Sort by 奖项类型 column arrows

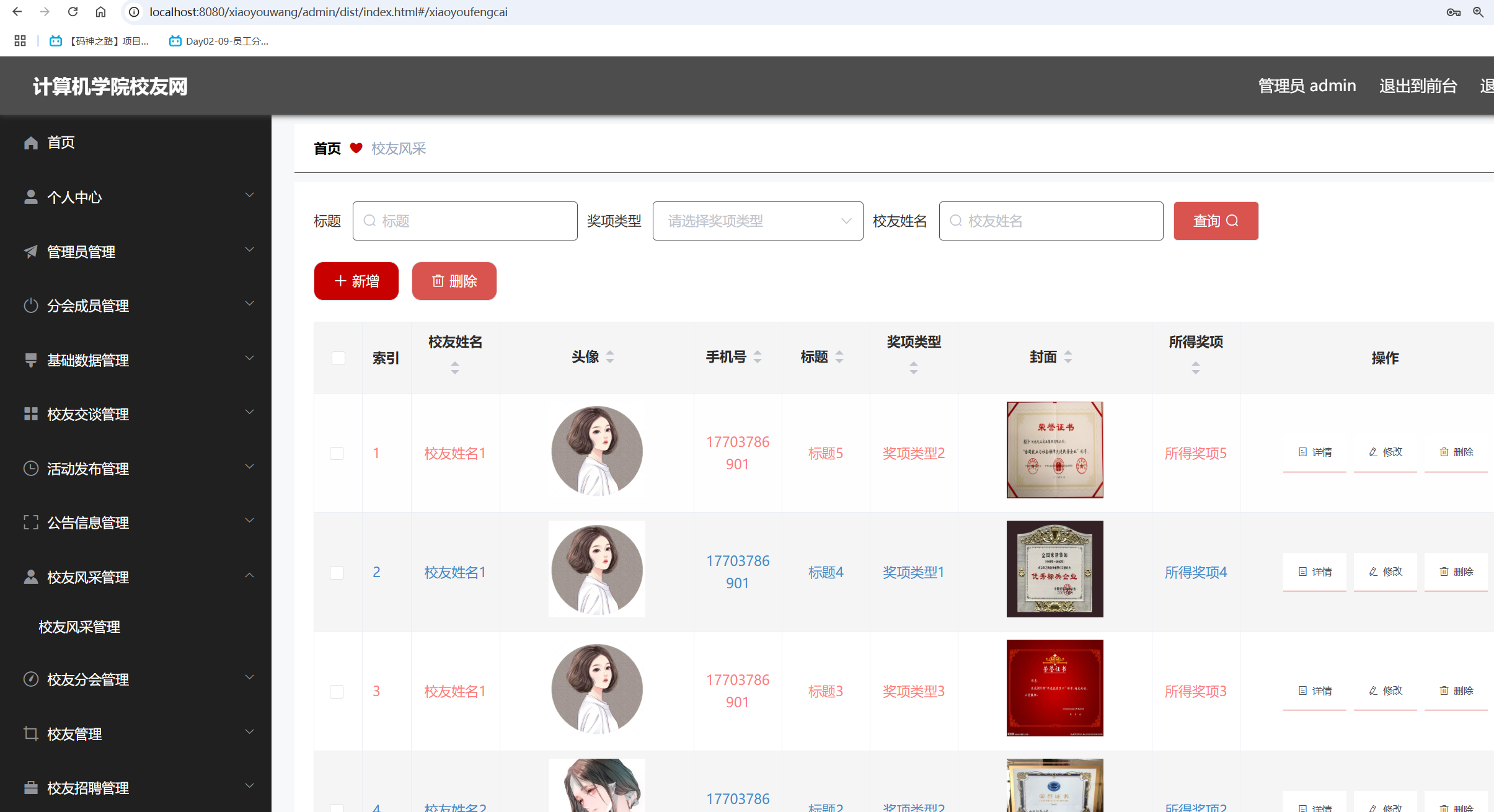[x=914, y=368]
